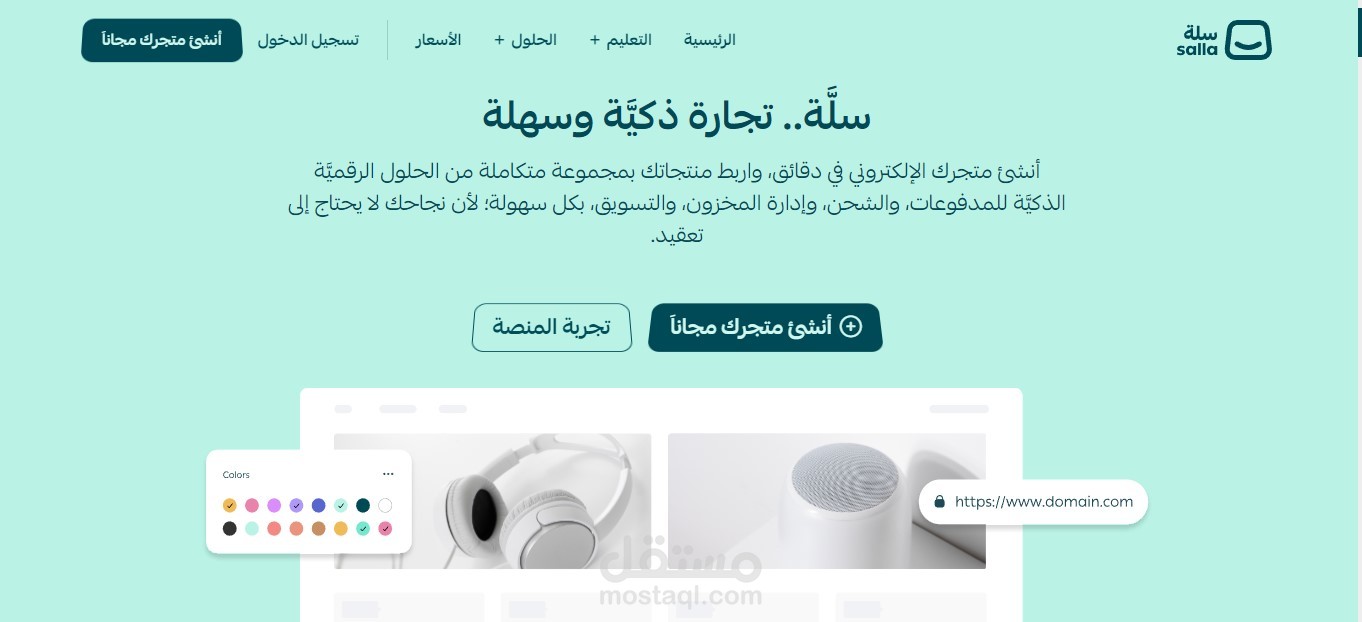Click the تجربة المنصة button
The height and width of the screenshot is (622, 1362).
coord(552,327)
